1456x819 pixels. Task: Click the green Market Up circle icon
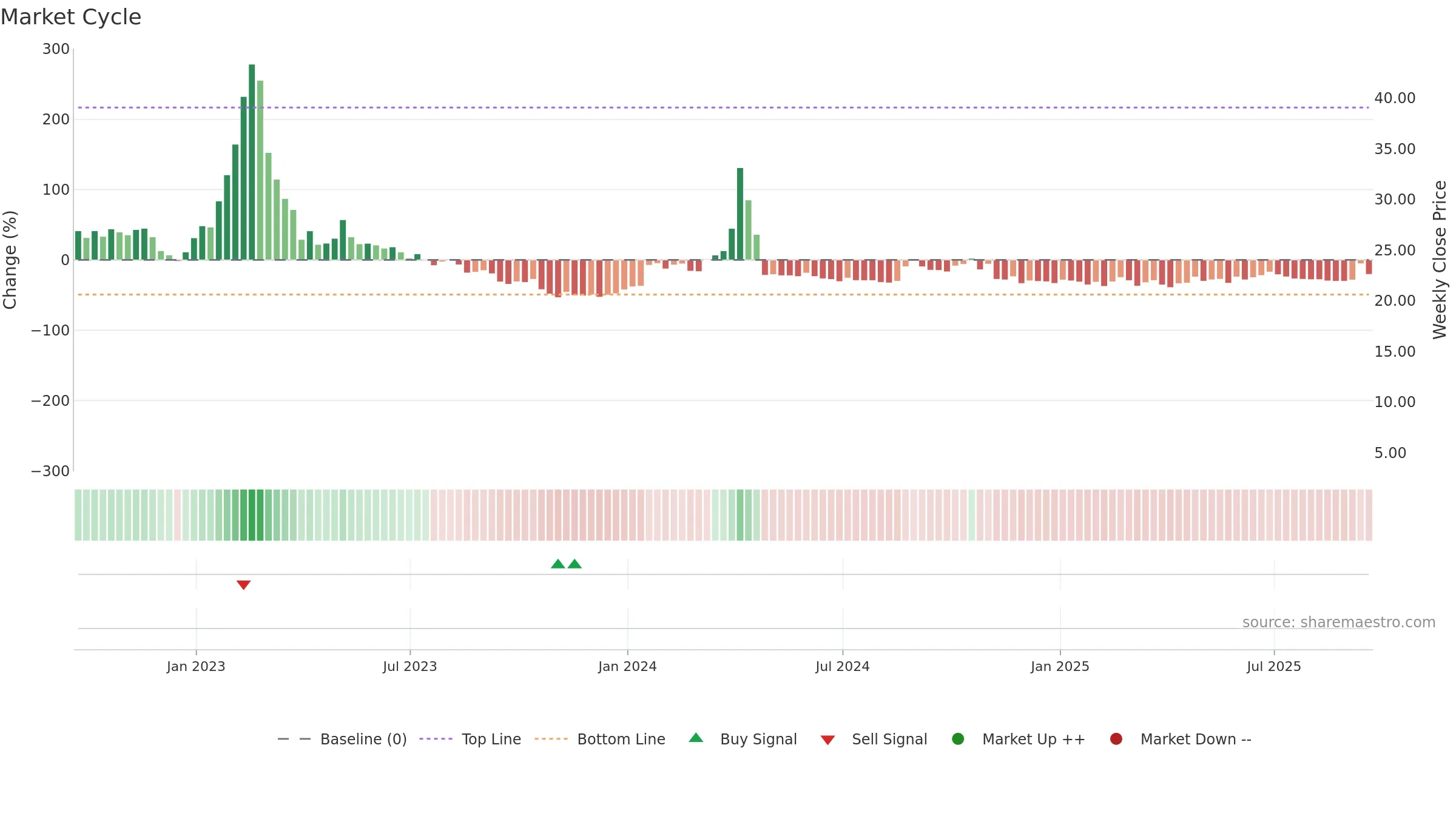coord(958,739)
